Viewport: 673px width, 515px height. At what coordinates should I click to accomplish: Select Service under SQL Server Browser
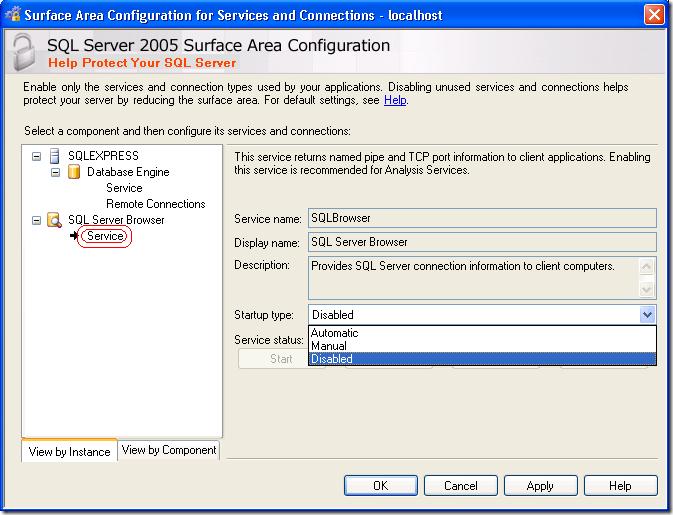105,236
